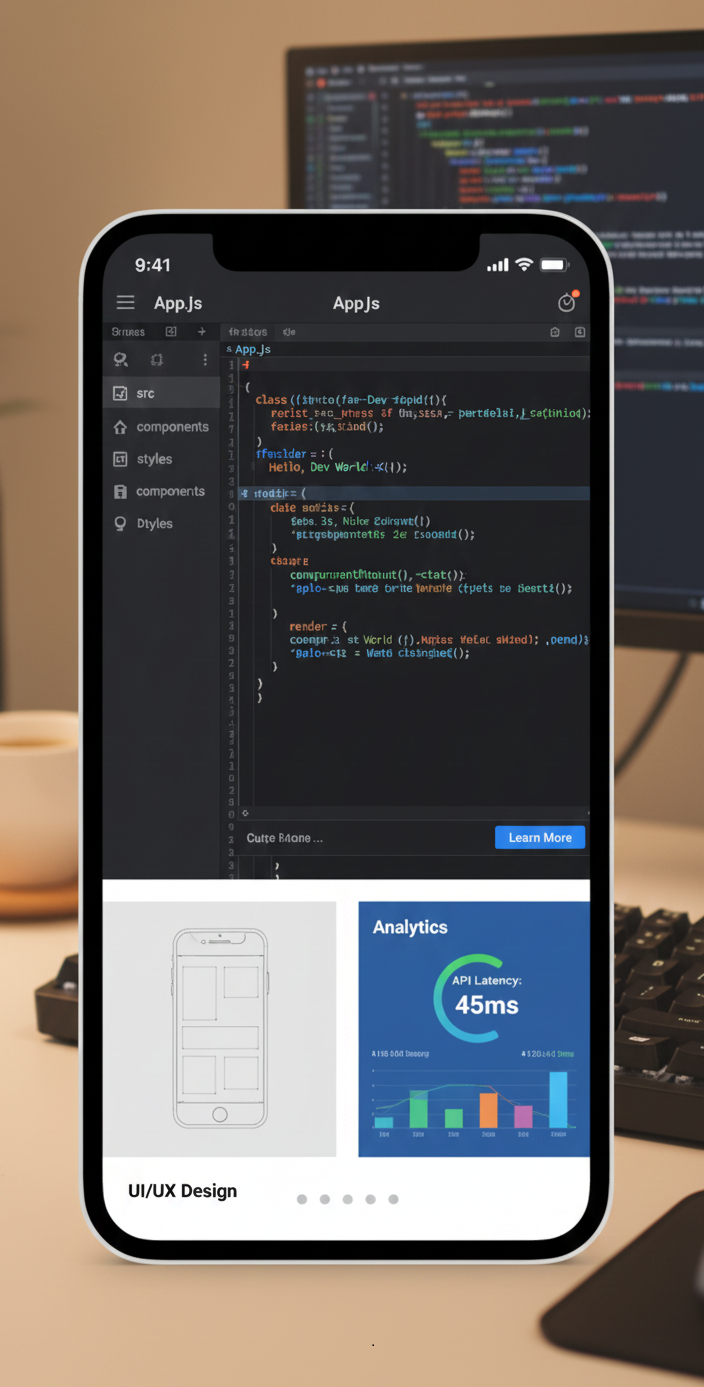
Task: Click the square icon beside the search icon
Action: pyautogui.click(x=156, y=359)
